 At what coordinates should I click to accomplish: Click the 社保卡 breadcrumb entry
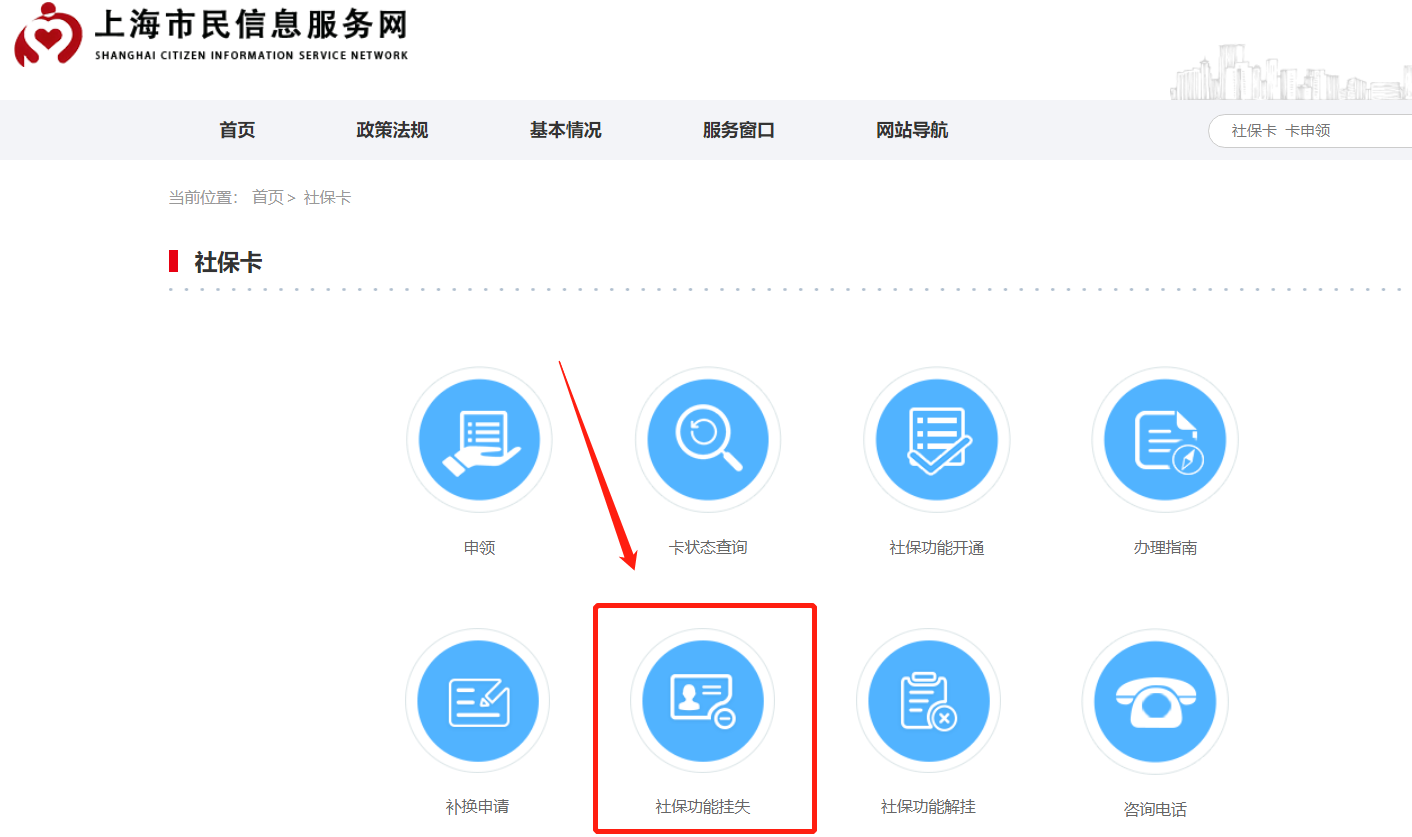327,198
